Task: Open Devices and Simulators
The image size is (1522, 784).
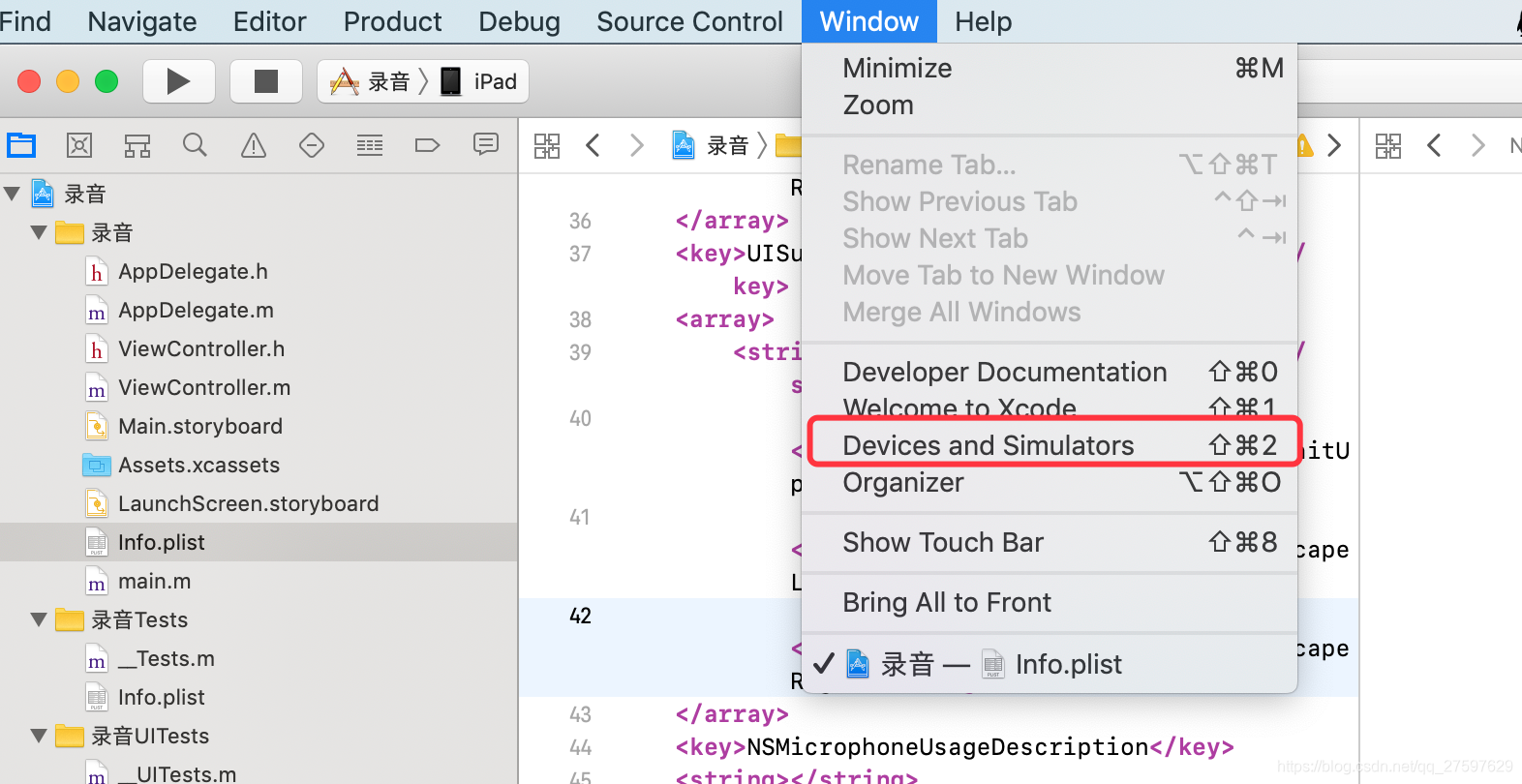Action: [1050, 445]
